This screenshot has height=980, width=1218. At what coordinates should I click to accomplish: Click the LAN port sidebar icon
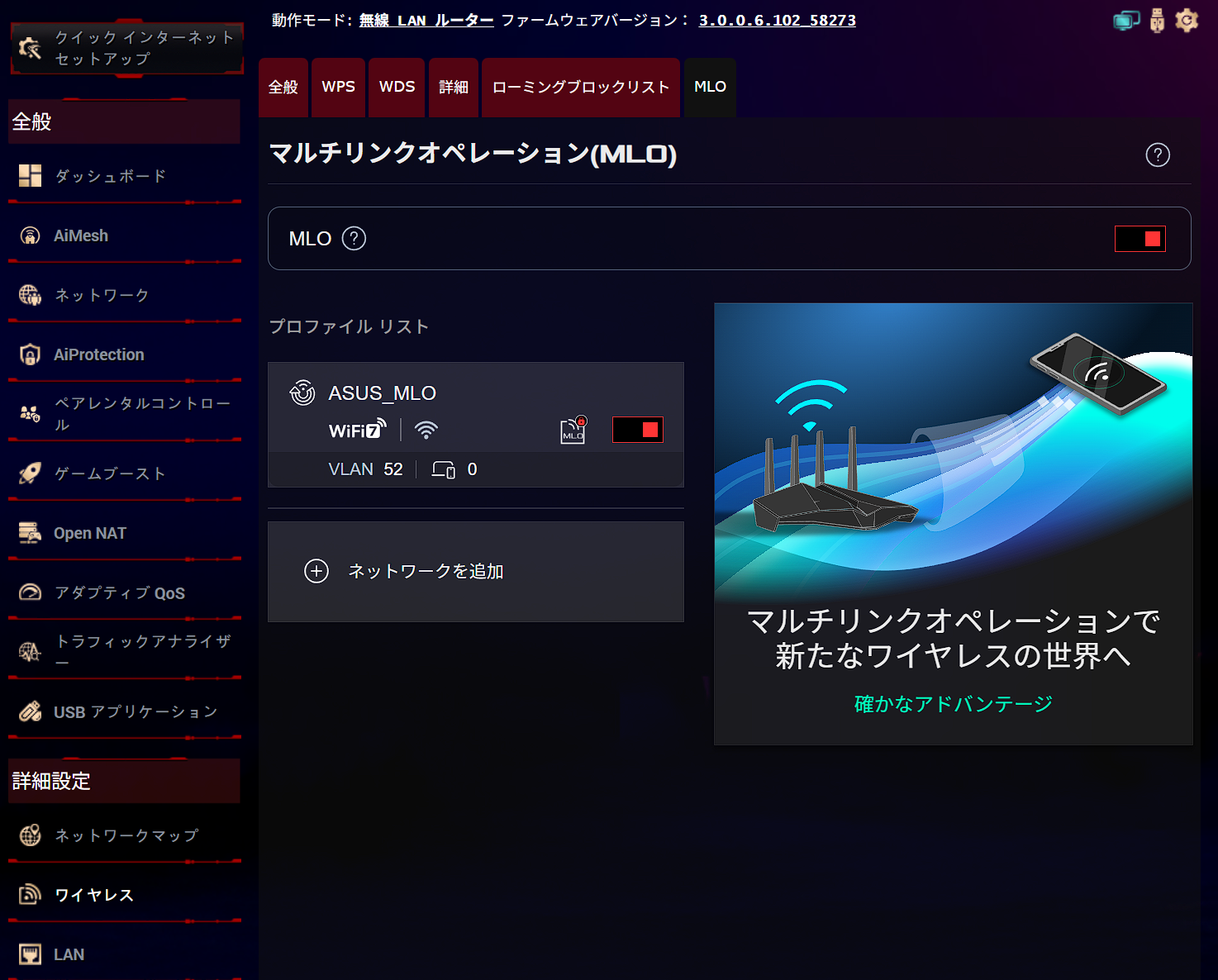(31, 954)
